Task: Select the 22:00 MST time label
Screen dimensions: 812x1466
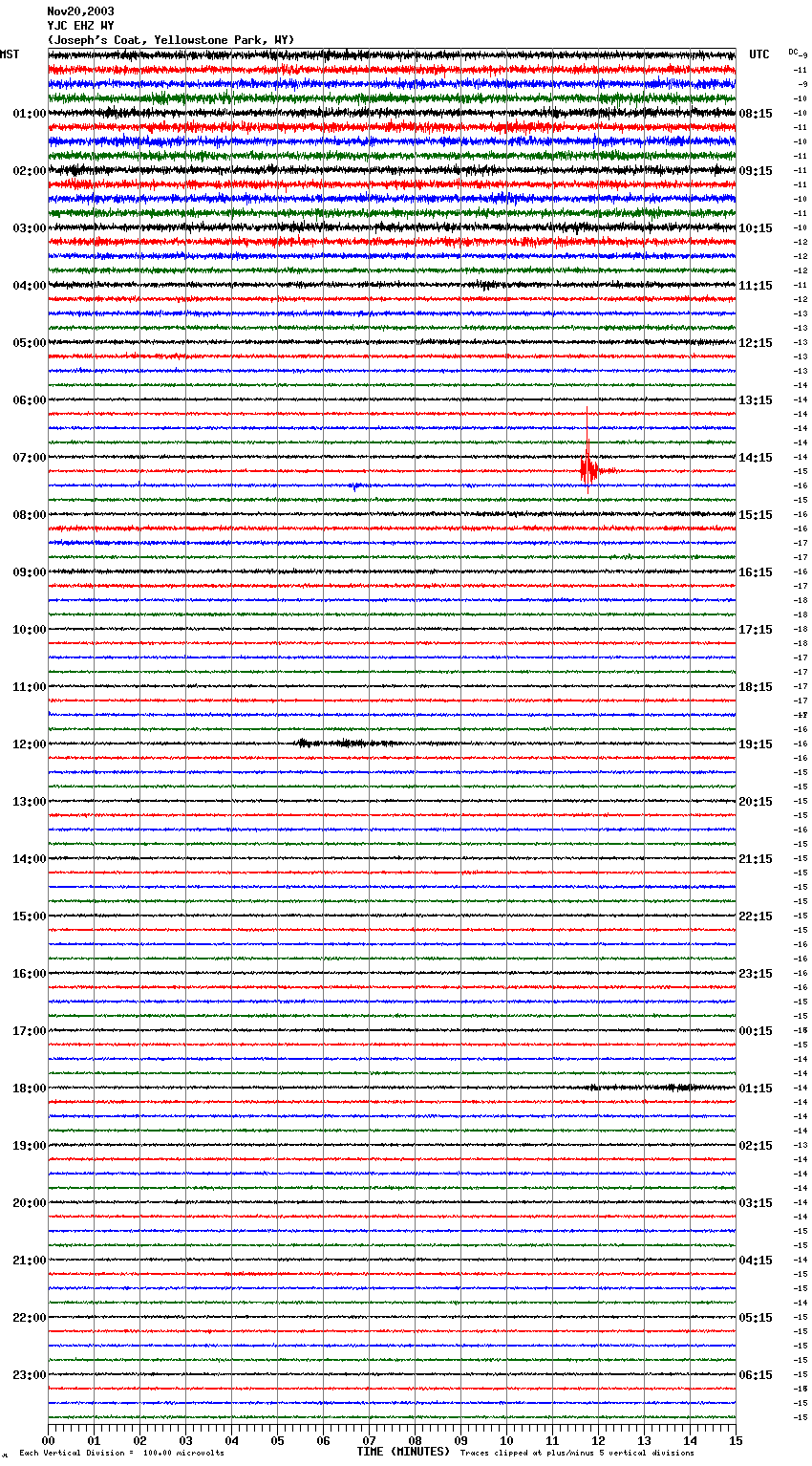Action: [x=30, y=1318]
